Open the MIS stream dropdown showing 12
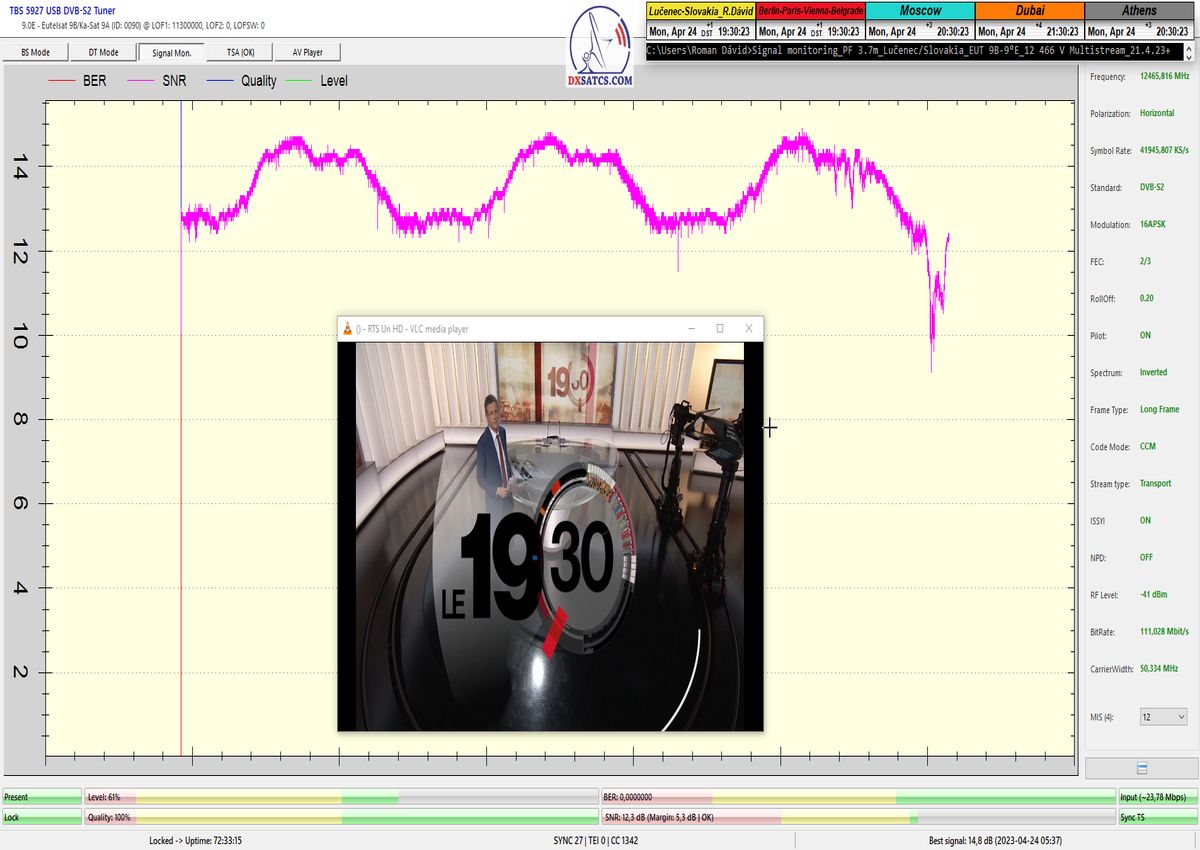 click(1165, 717)
